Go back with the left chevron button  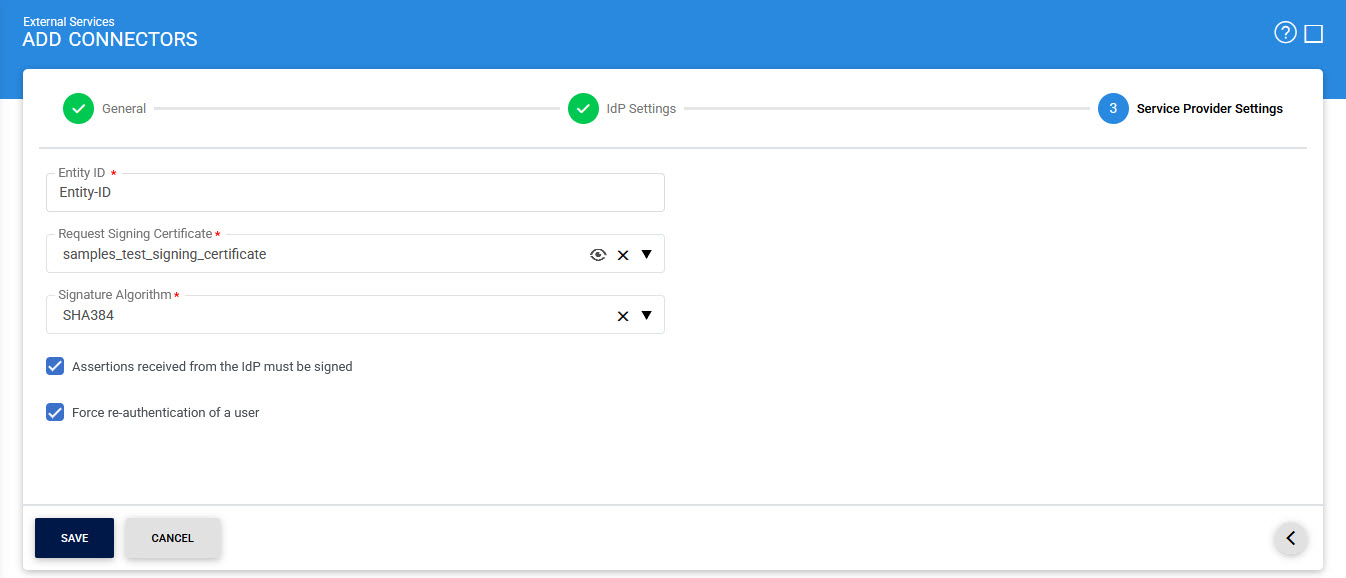point(1290,538)
